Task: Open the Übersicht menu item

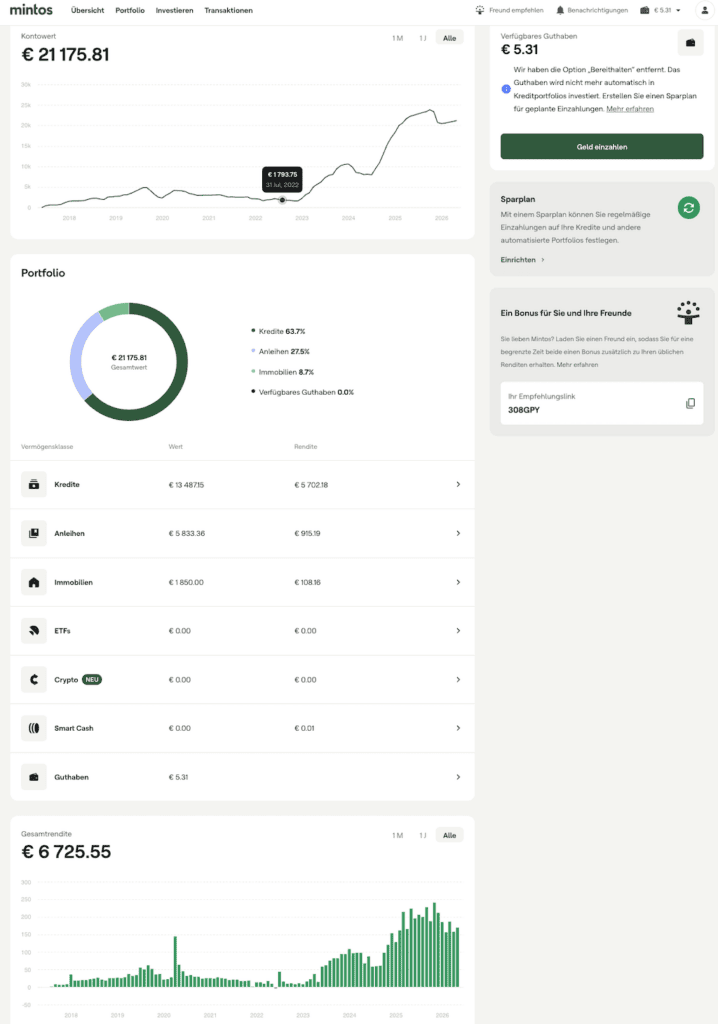Action: pyautogui.click(x=88, y=10)
